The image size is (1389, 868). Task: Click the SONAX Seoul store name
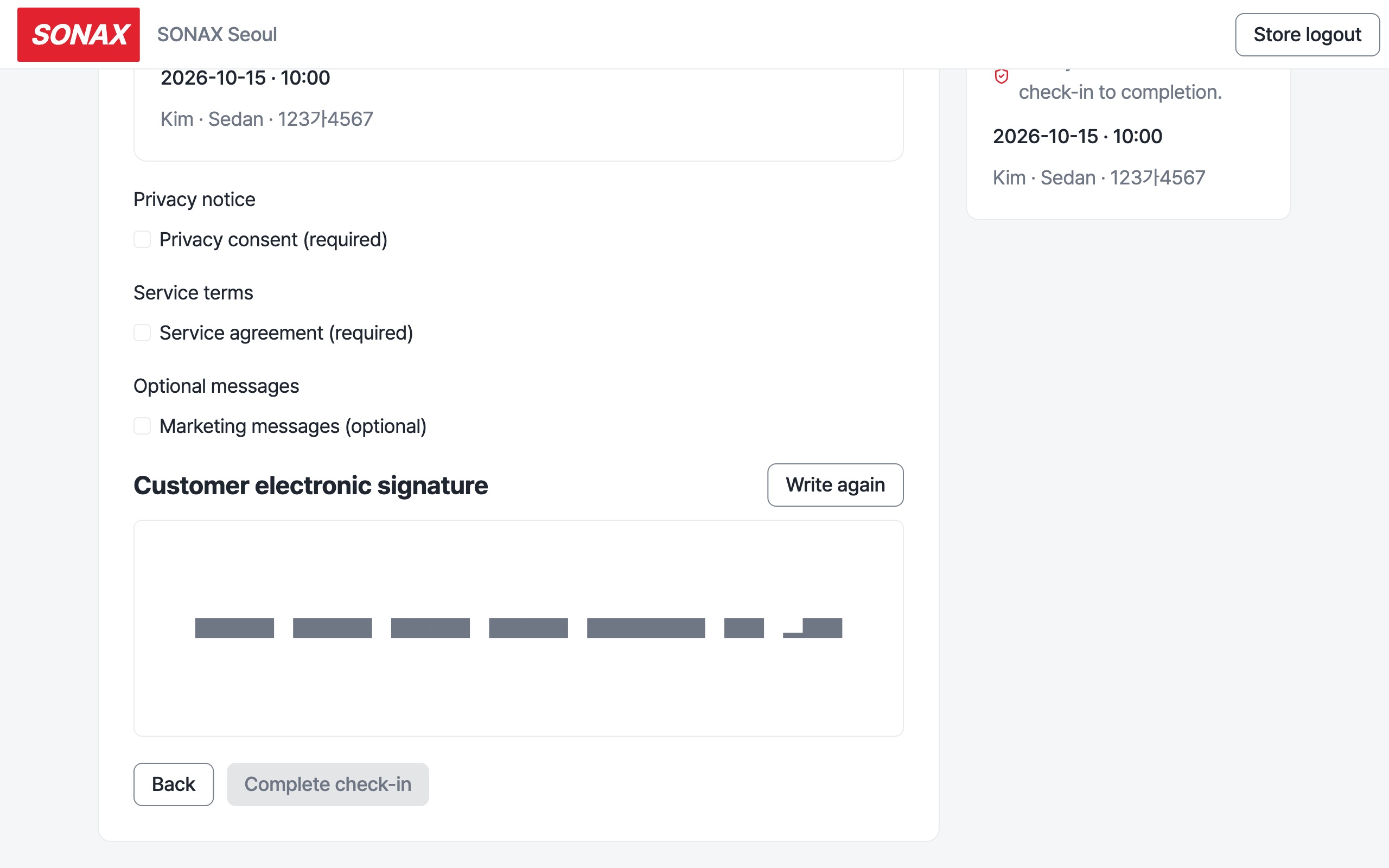[217, 34]
